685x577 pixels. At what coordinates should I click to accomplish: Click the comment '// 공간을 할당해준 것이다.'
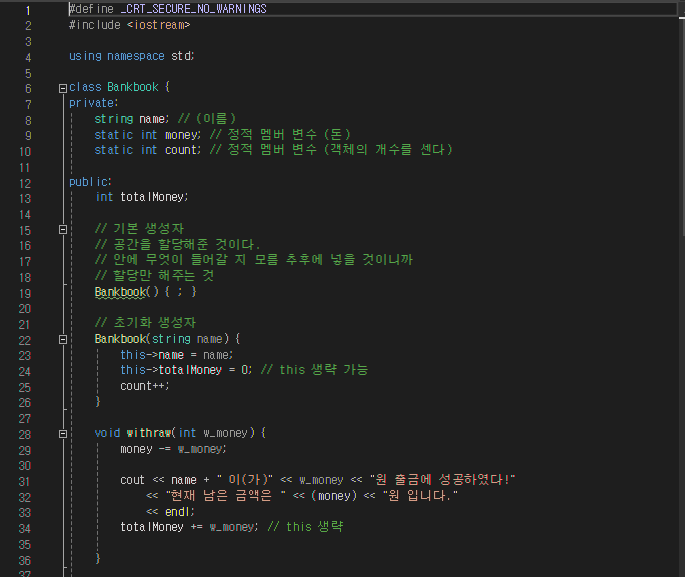coord(177,244)
